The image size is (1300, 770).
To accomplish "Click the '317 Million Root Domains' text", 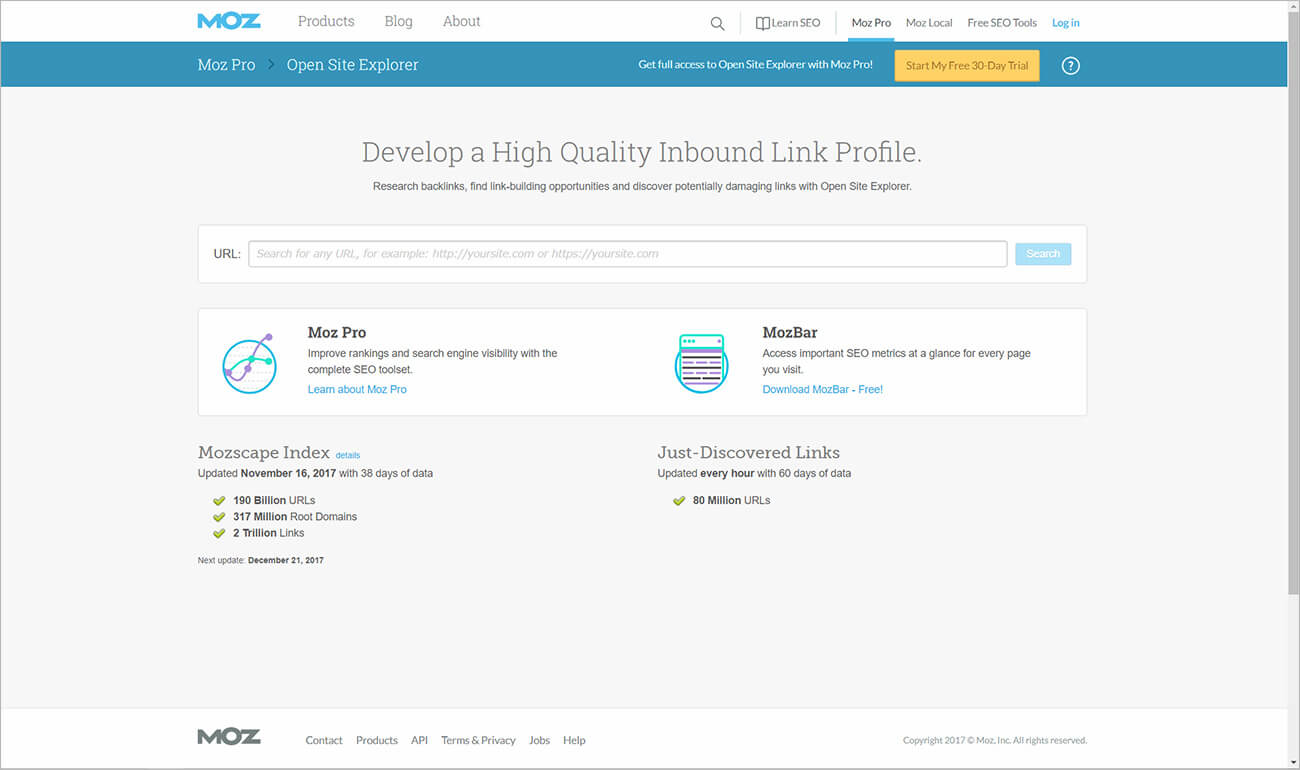I will [295, 517].
